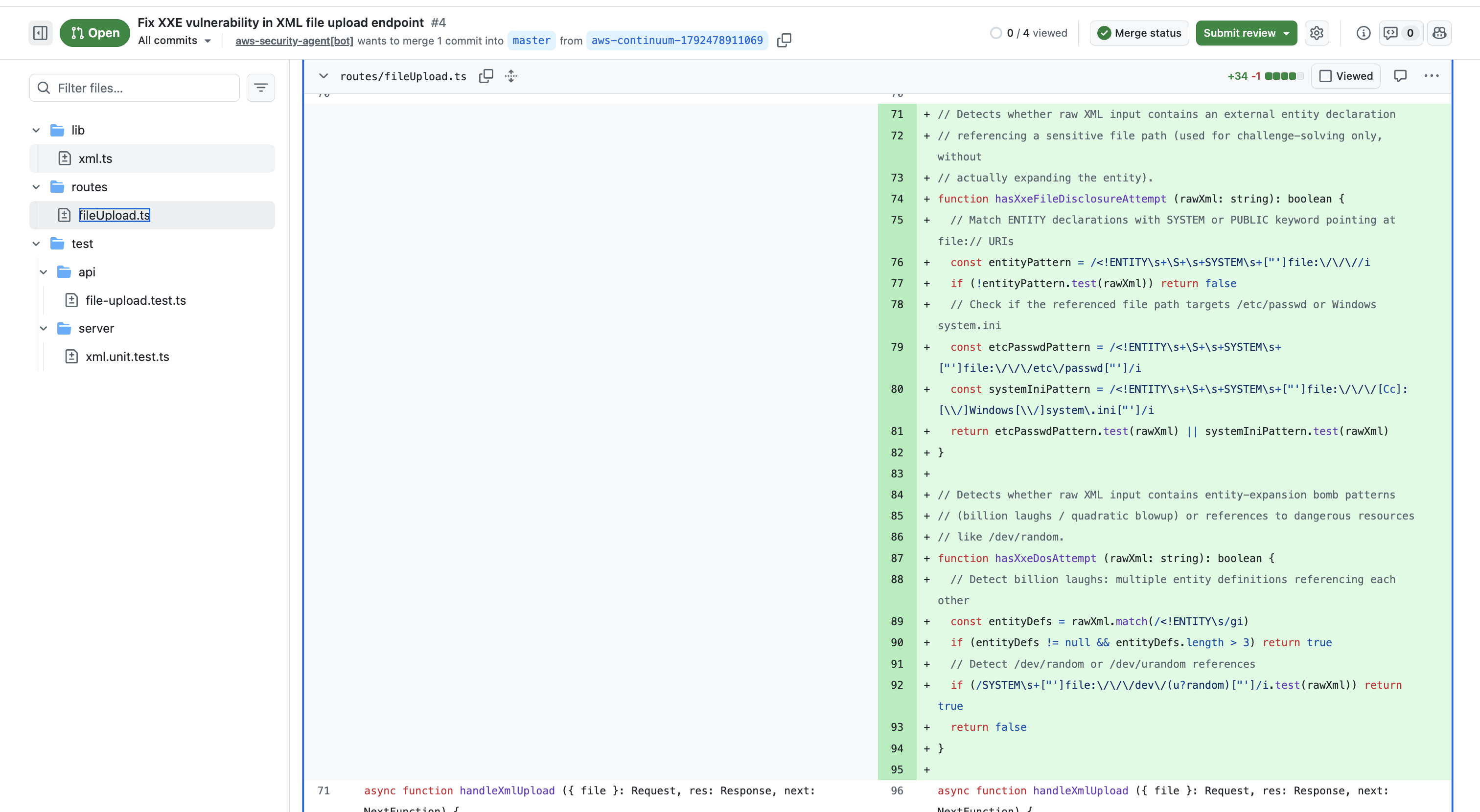Click the xml.unit.test.ts file icon
1480x812 pixels.
[72, 357]
